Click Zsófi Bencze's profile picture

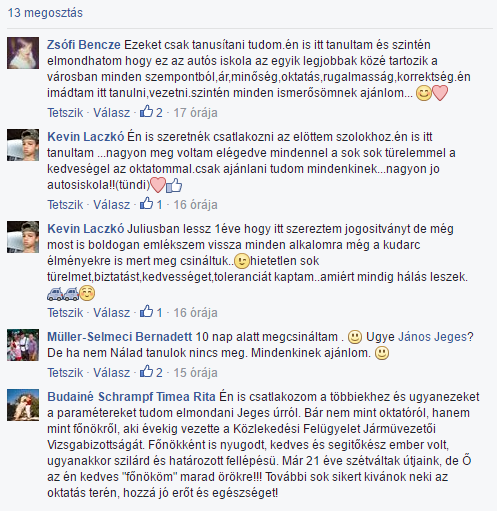click(x=23, y=53)
